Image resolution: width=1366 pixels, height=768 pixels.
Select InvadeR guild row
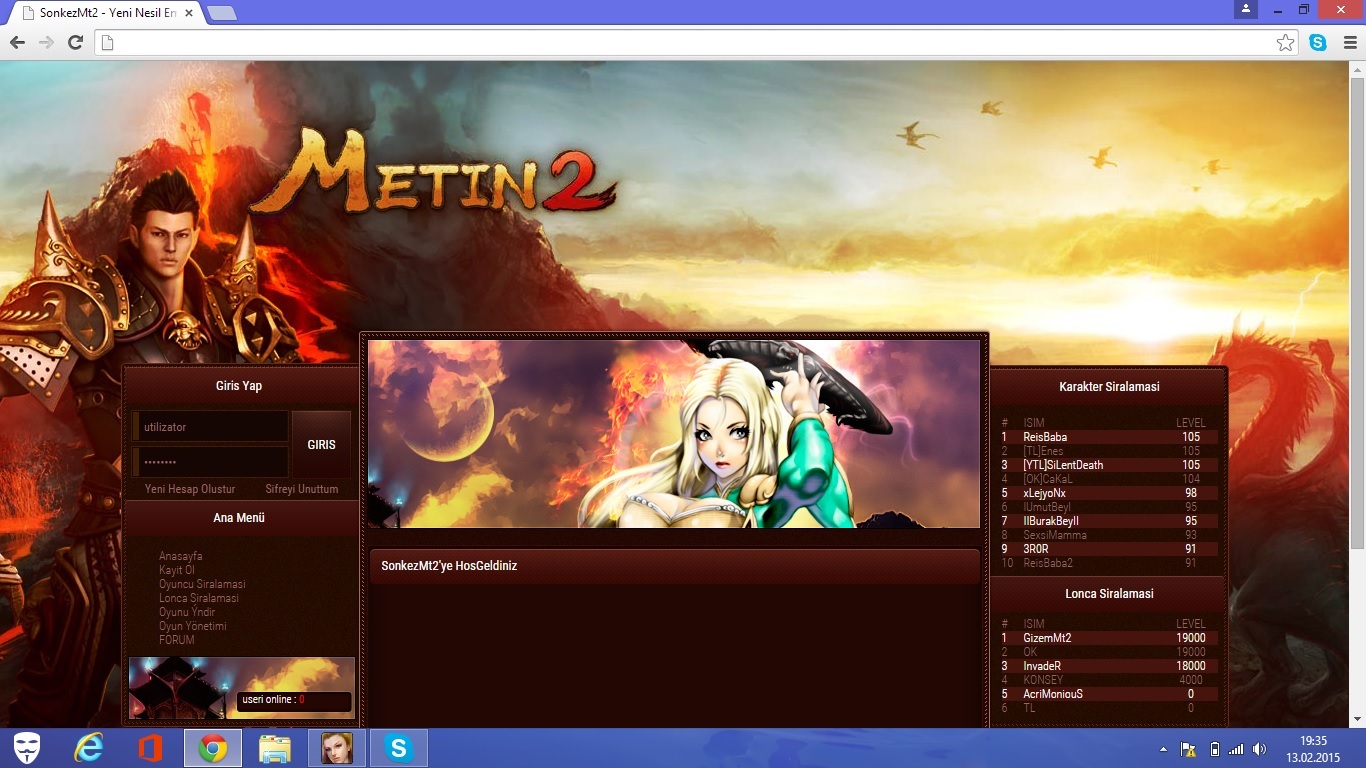pos(1109,666)
